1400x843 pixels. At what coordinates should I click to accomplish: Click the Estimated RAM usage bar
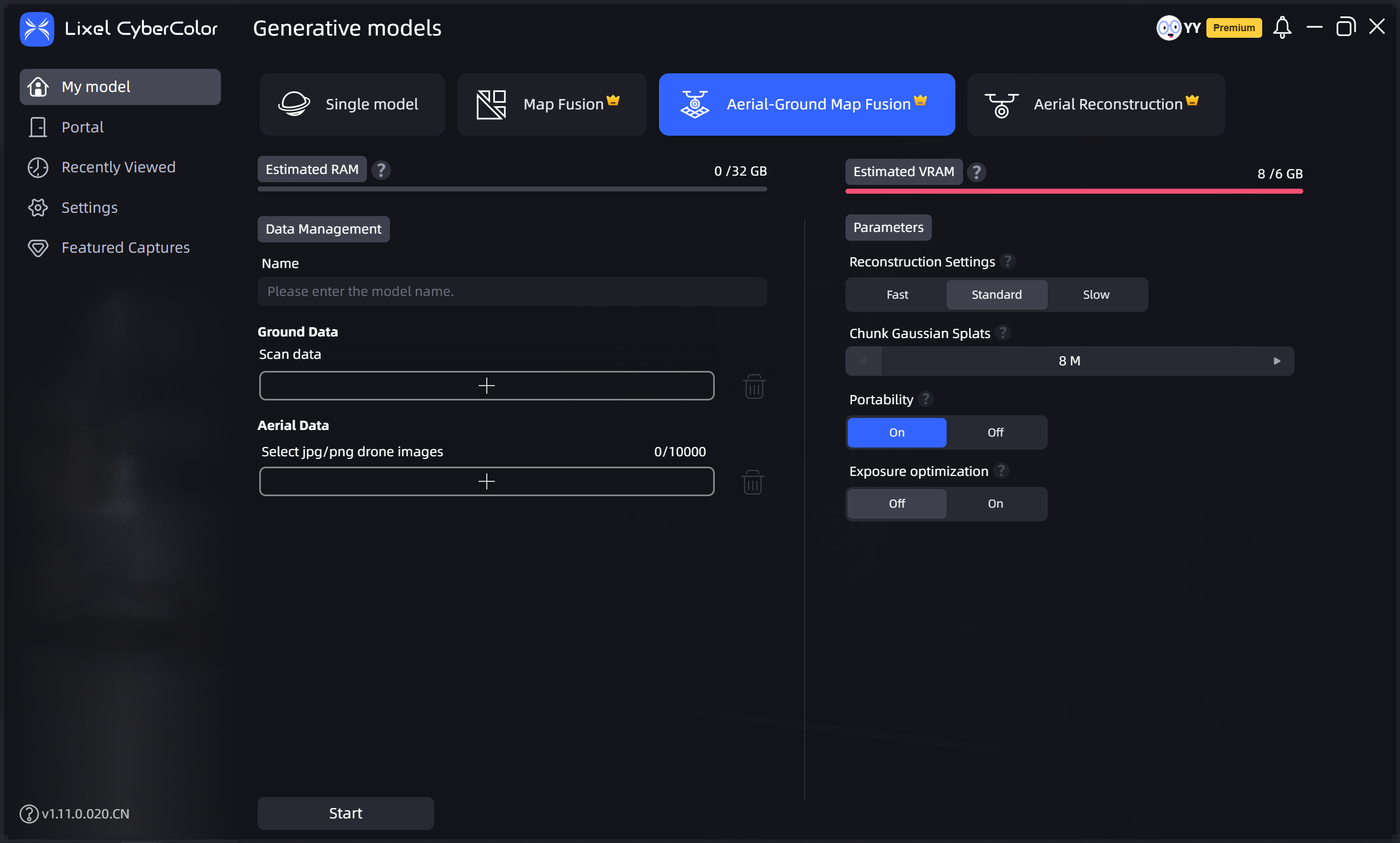point(512,189)
